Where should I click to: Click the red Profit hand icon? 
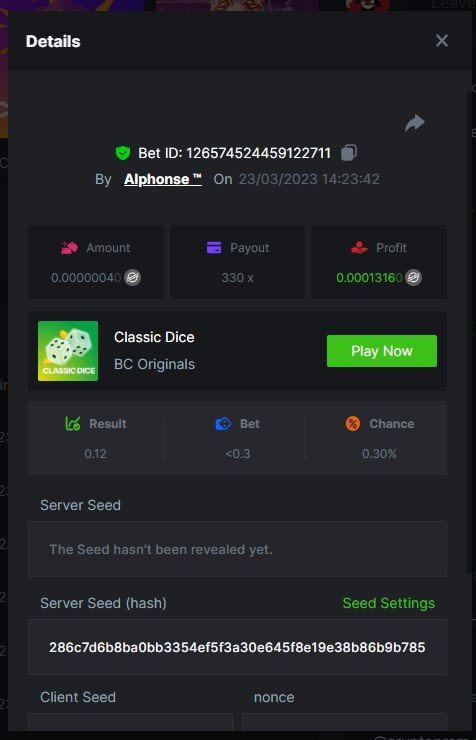coord(359,247)
